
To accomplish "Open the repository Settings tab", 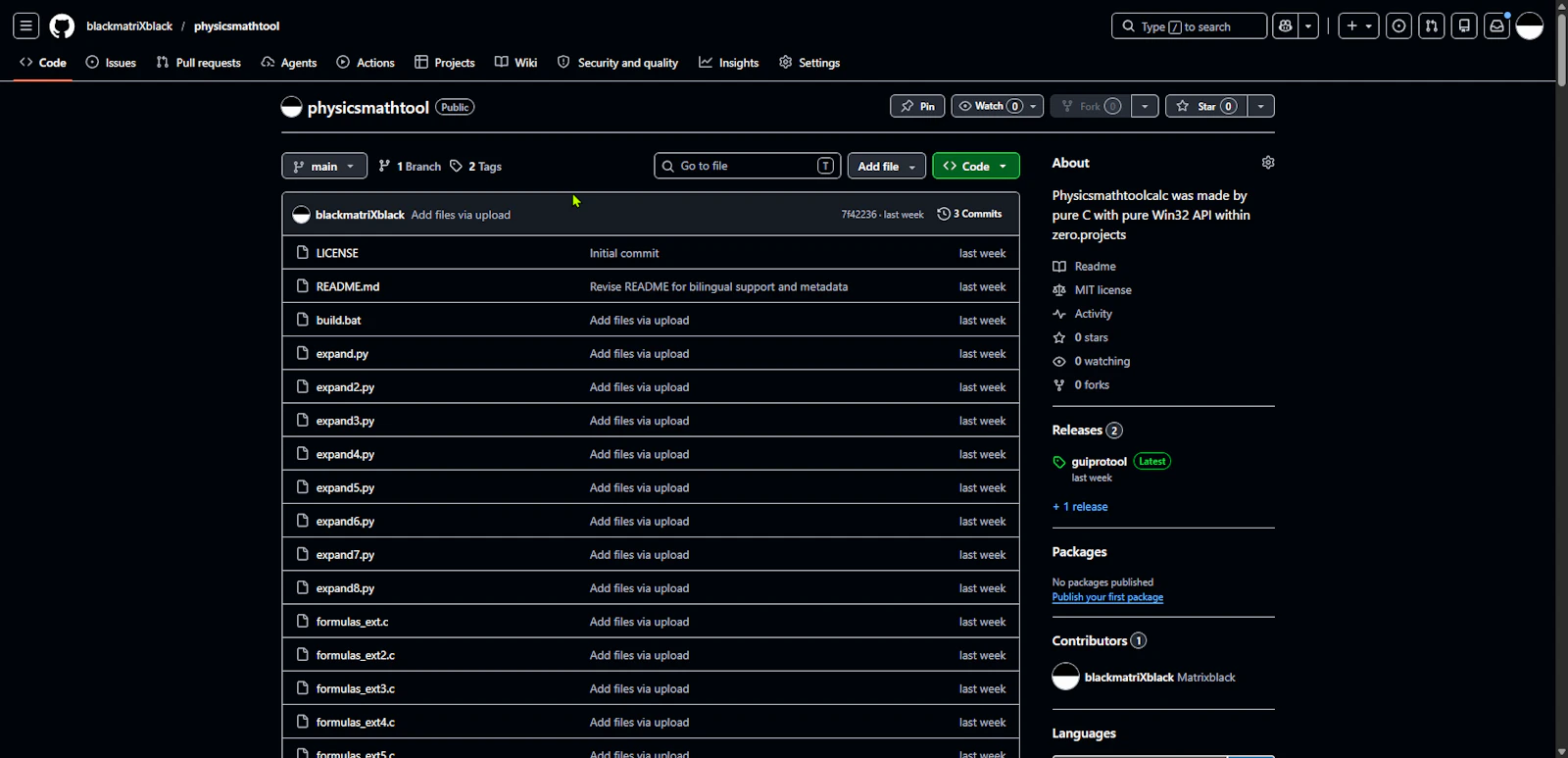I will 809,63.
